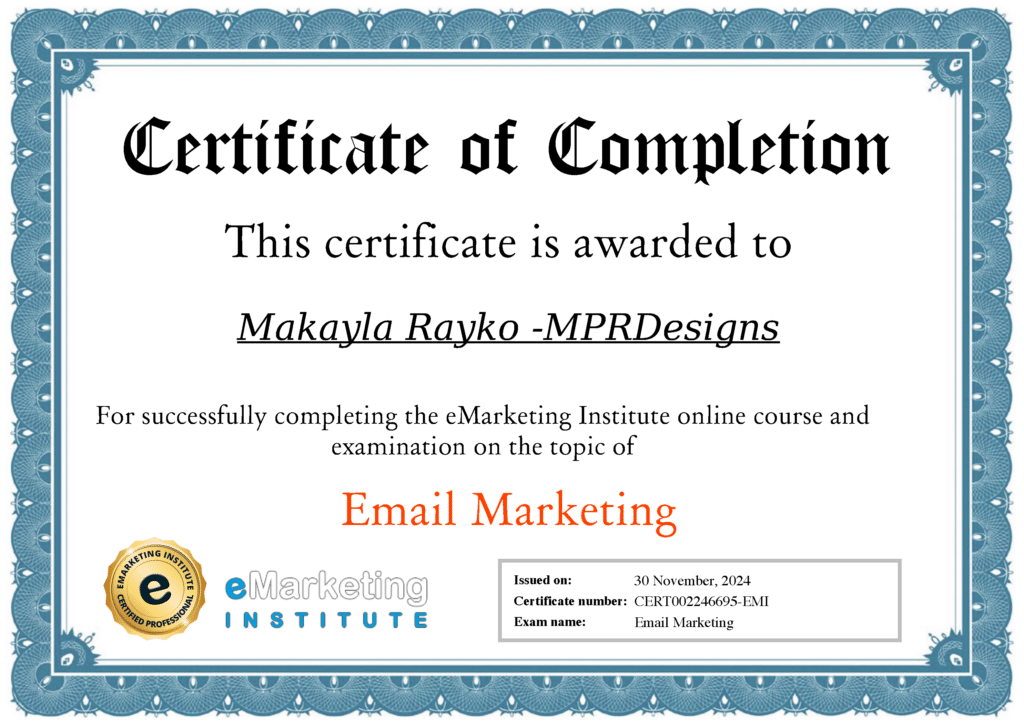Click 'examination on the topic of' line
Viewport: 1024px width, 727px height.
click(x=483, y=447)
